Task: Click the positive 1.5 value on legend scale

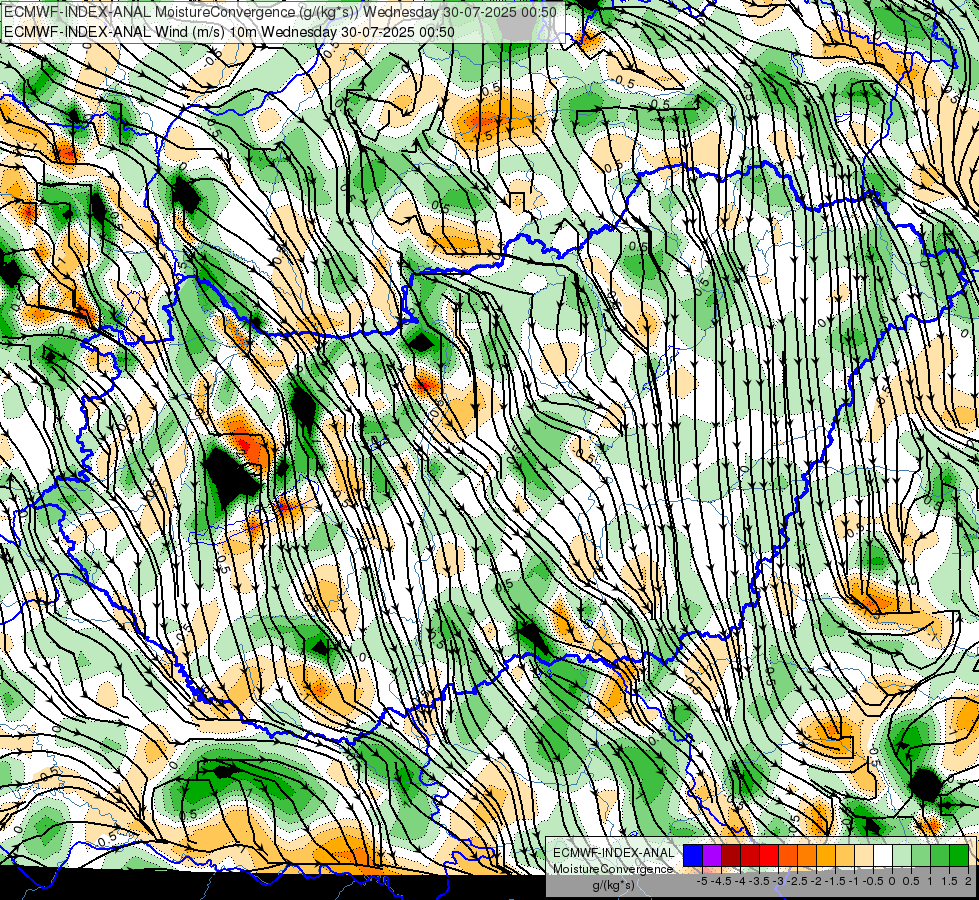Action: click(x=949, y=881)
